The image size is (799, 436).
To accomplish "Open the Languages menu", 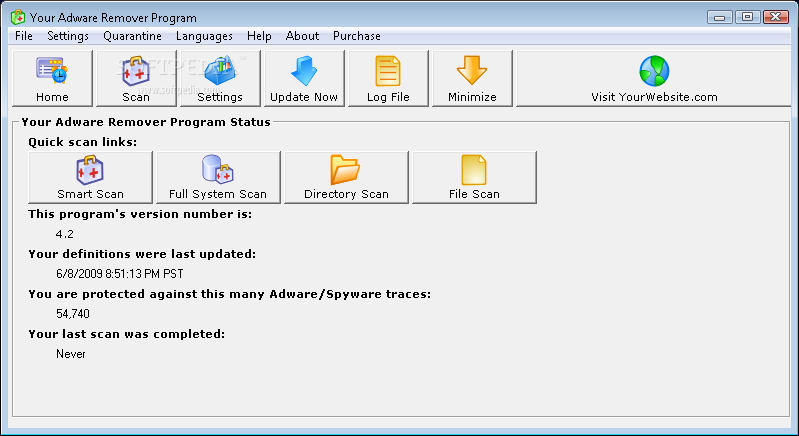I will tap(204, 36).
